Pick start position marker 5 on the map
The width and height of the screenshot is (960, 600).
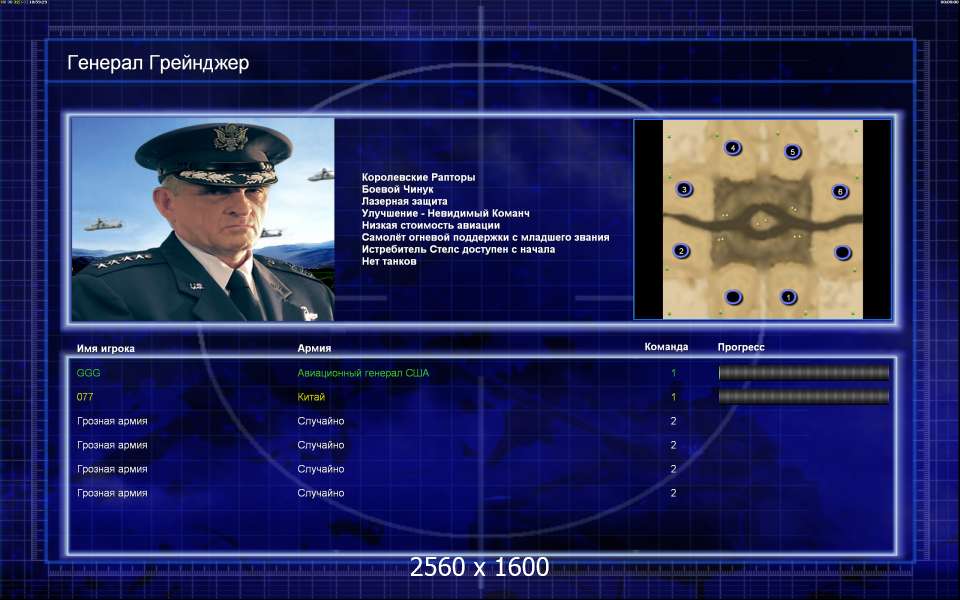[792, 152]
